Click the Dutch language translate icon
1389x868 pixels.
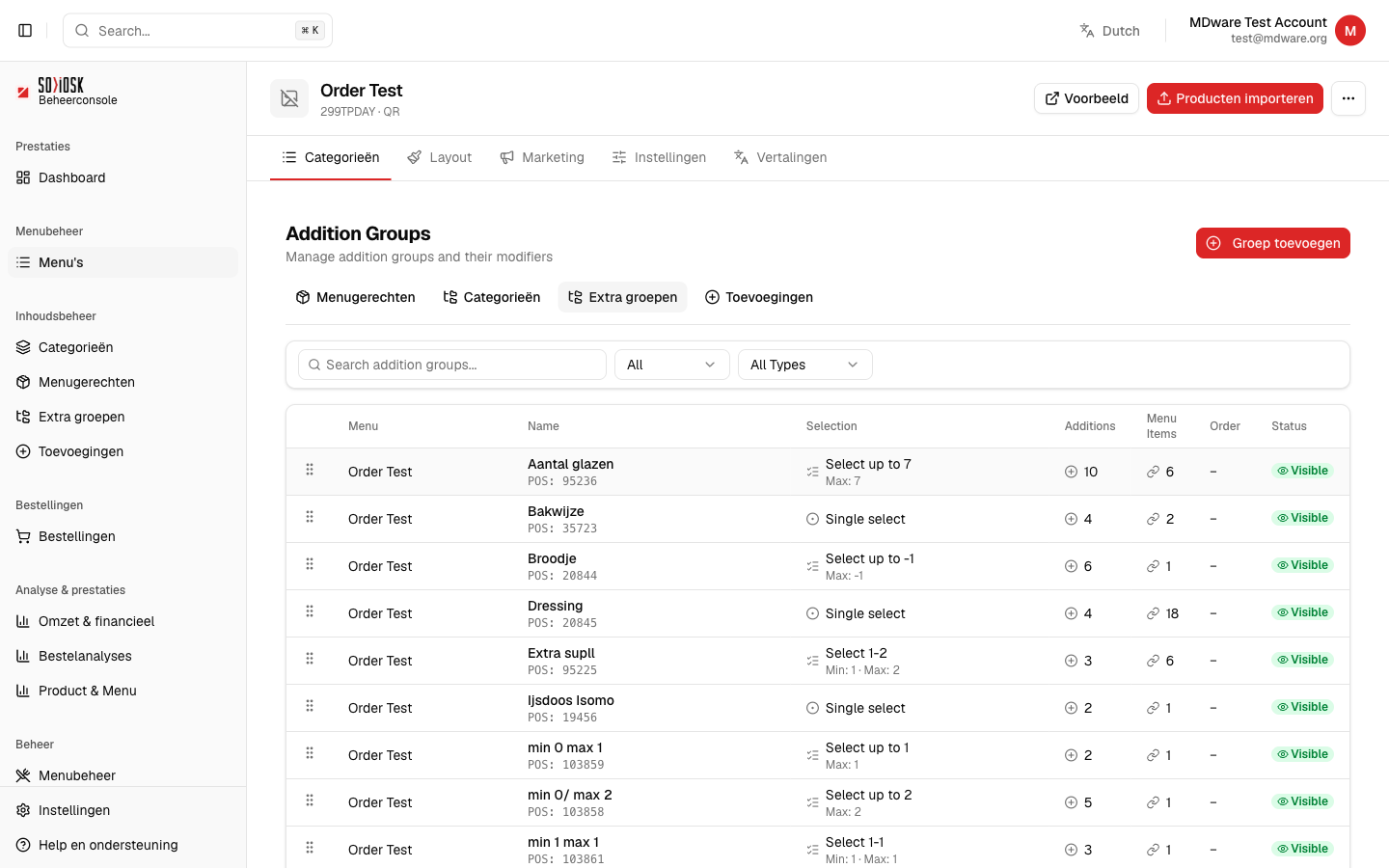point(1087,31)
